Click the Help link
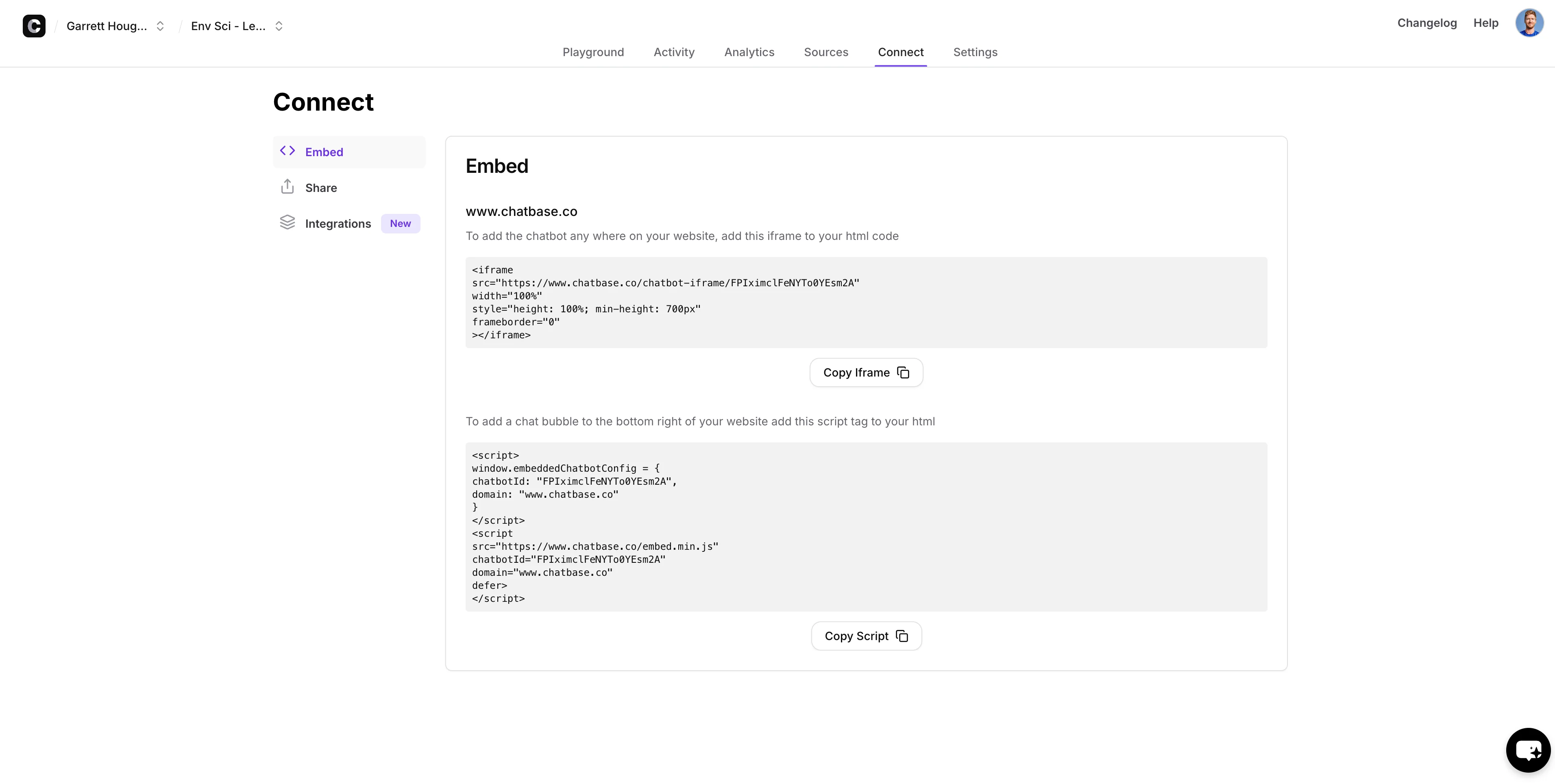Image resolution: width=1555 pixels, height=784 pixels. pyautogui.click(x=1485, y=23)
